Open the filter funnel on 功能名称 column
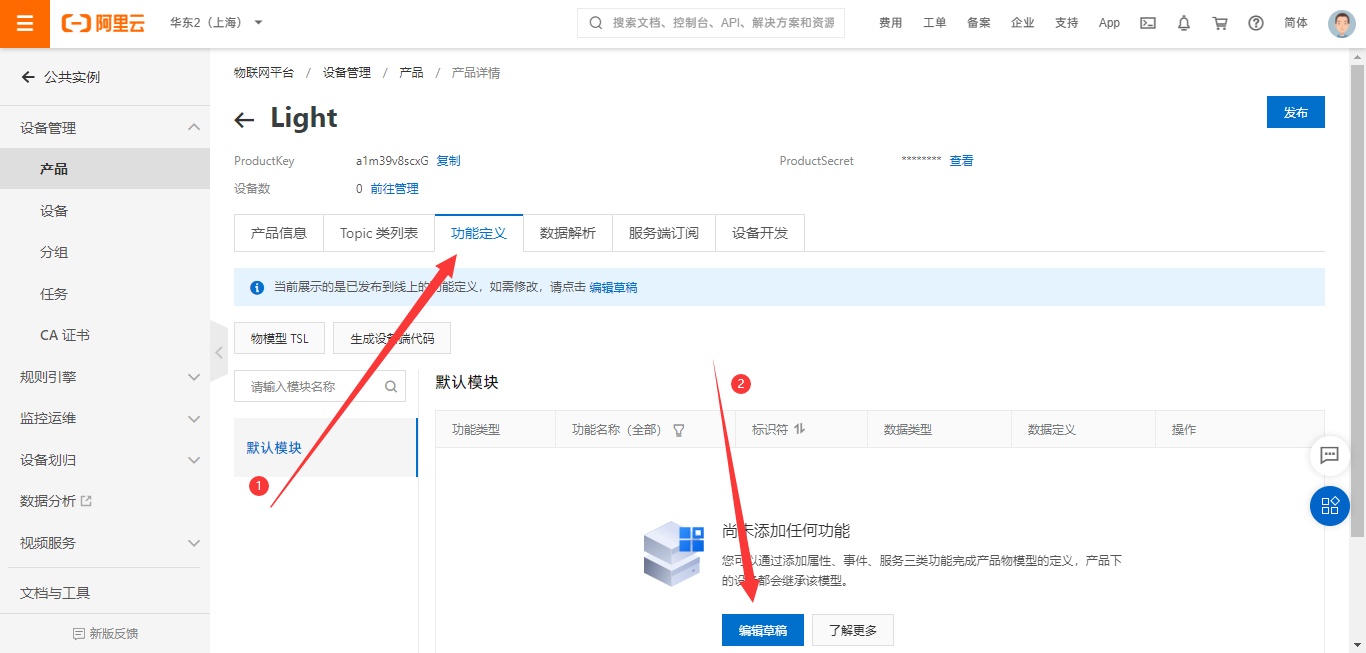This screenshot has width=1366, height=653. pyautogui.click(x=679, y=428)
